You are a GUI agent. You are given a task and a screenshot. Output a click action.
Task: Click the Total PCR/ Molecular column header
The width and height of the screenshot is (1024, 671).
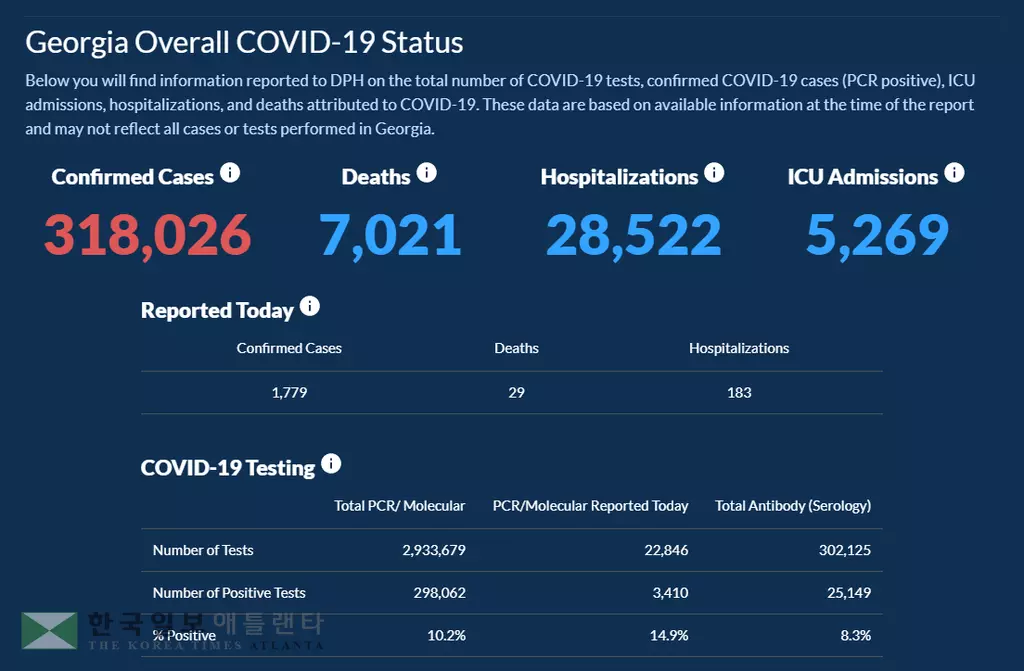click(x=399, y=506)
